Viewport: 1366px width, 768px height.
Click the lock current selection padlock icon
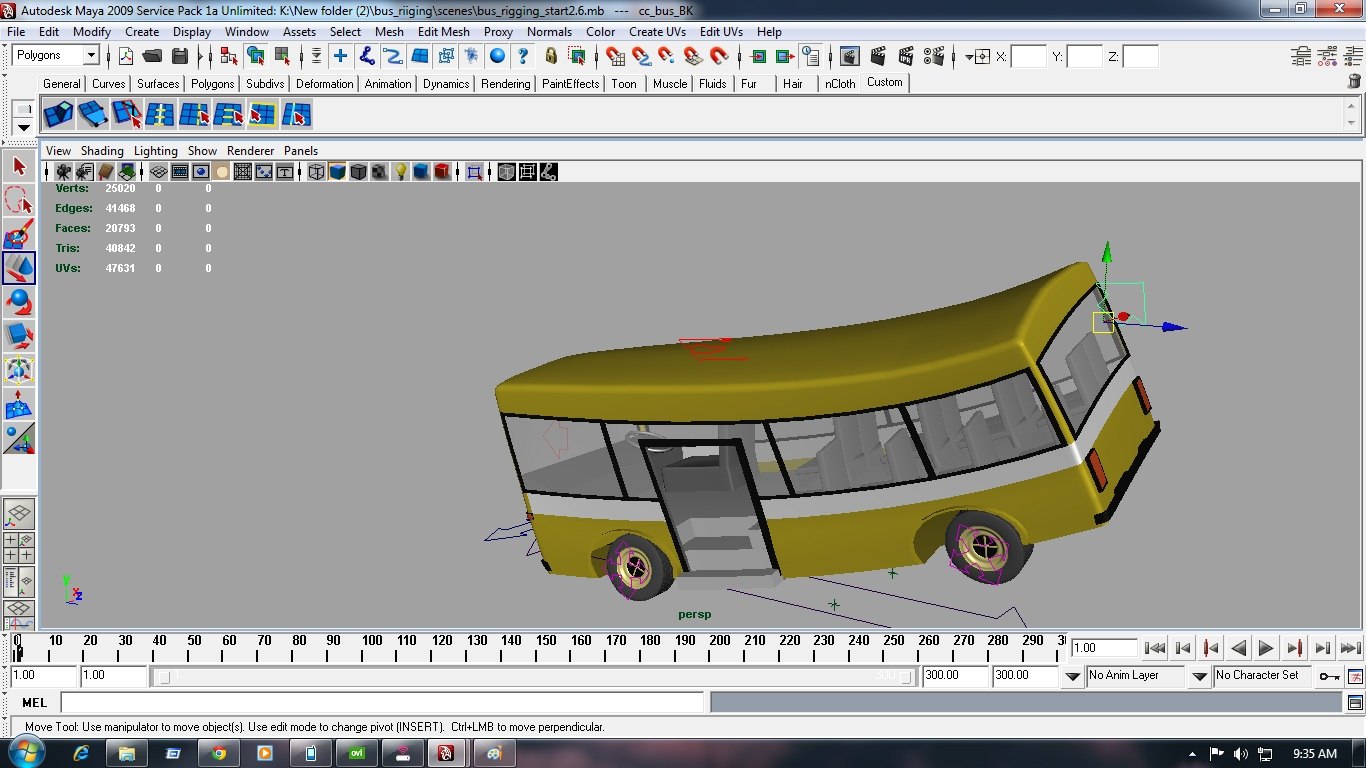point(551,56)
